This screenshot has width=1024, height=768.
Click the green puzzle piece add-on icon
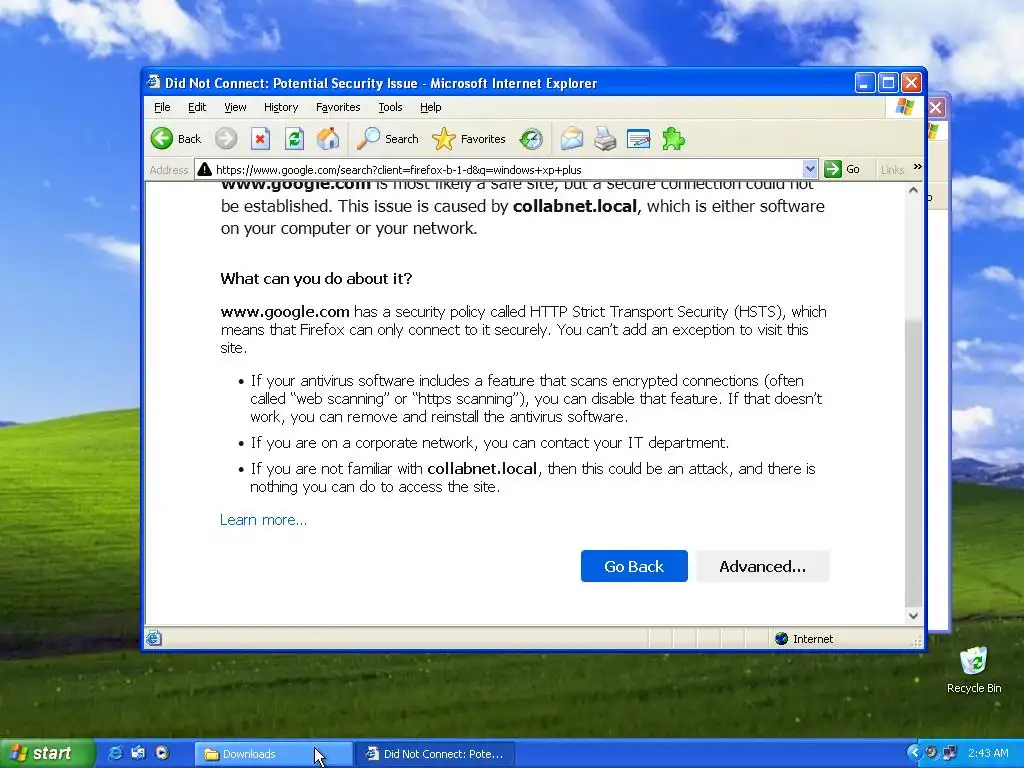point(673,138)
